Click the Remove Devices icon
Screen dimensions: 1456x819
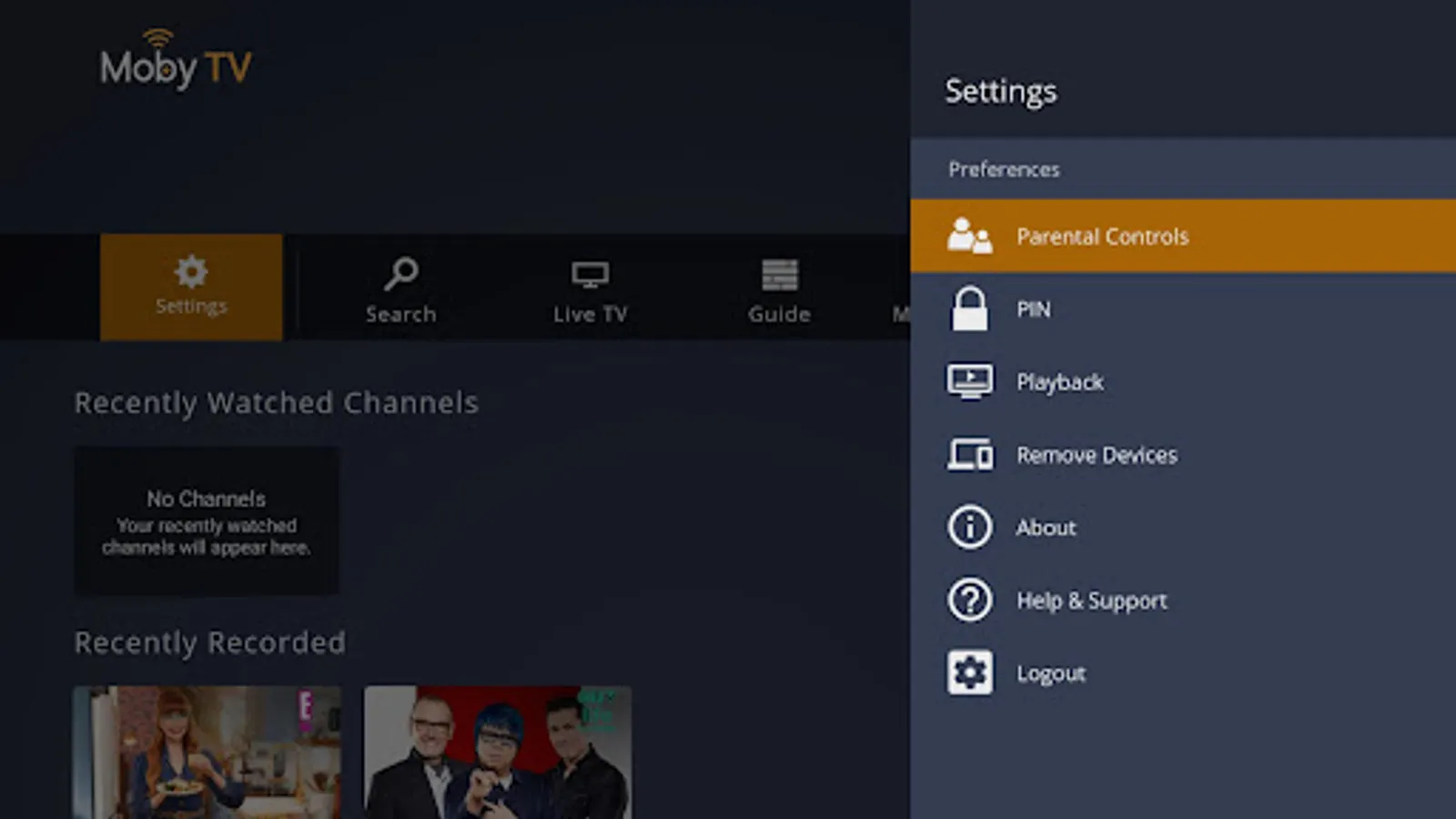[x=970, y=455]
